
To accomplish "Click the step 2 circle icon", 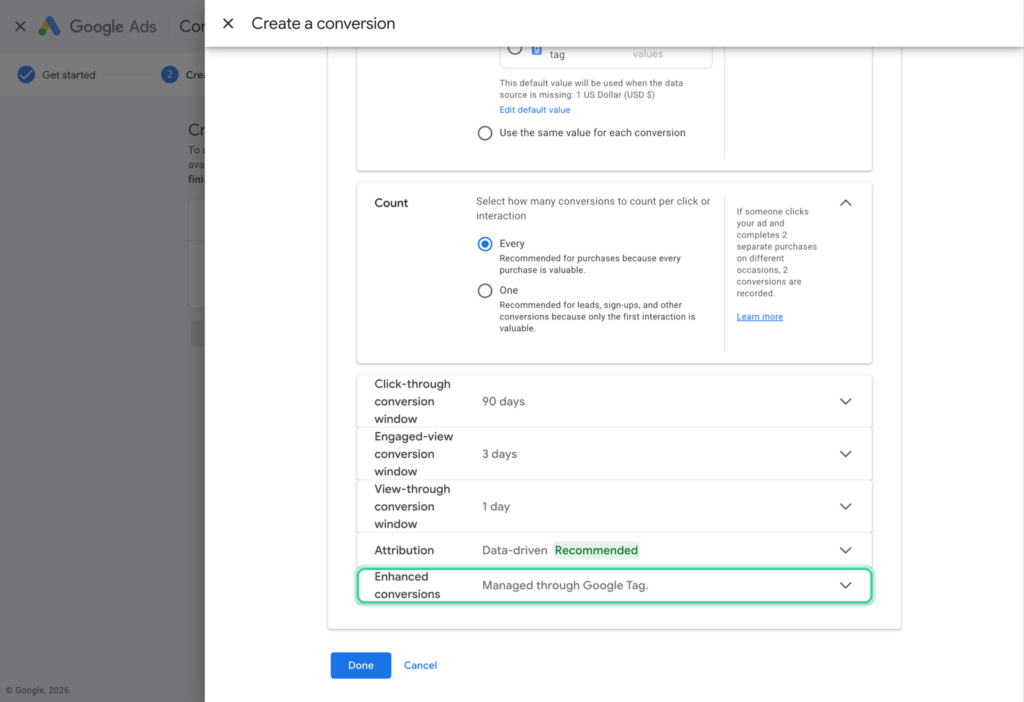I will (x=170, y=74).
